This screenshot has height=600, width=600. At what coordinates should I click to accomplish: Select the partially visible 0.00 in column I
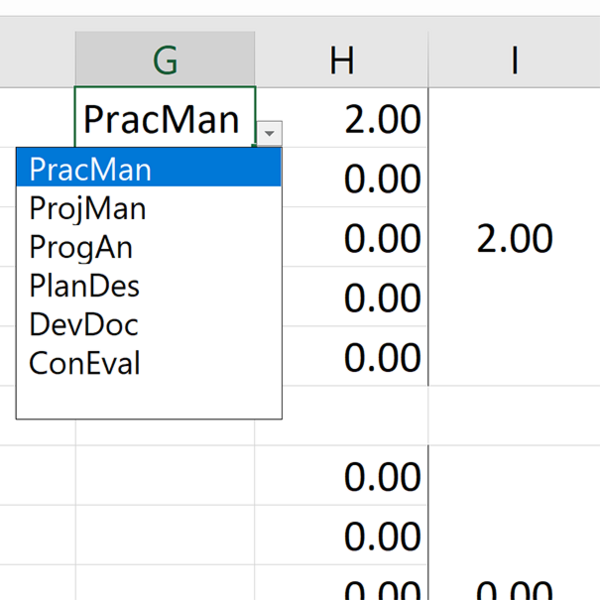click(514, 590)
